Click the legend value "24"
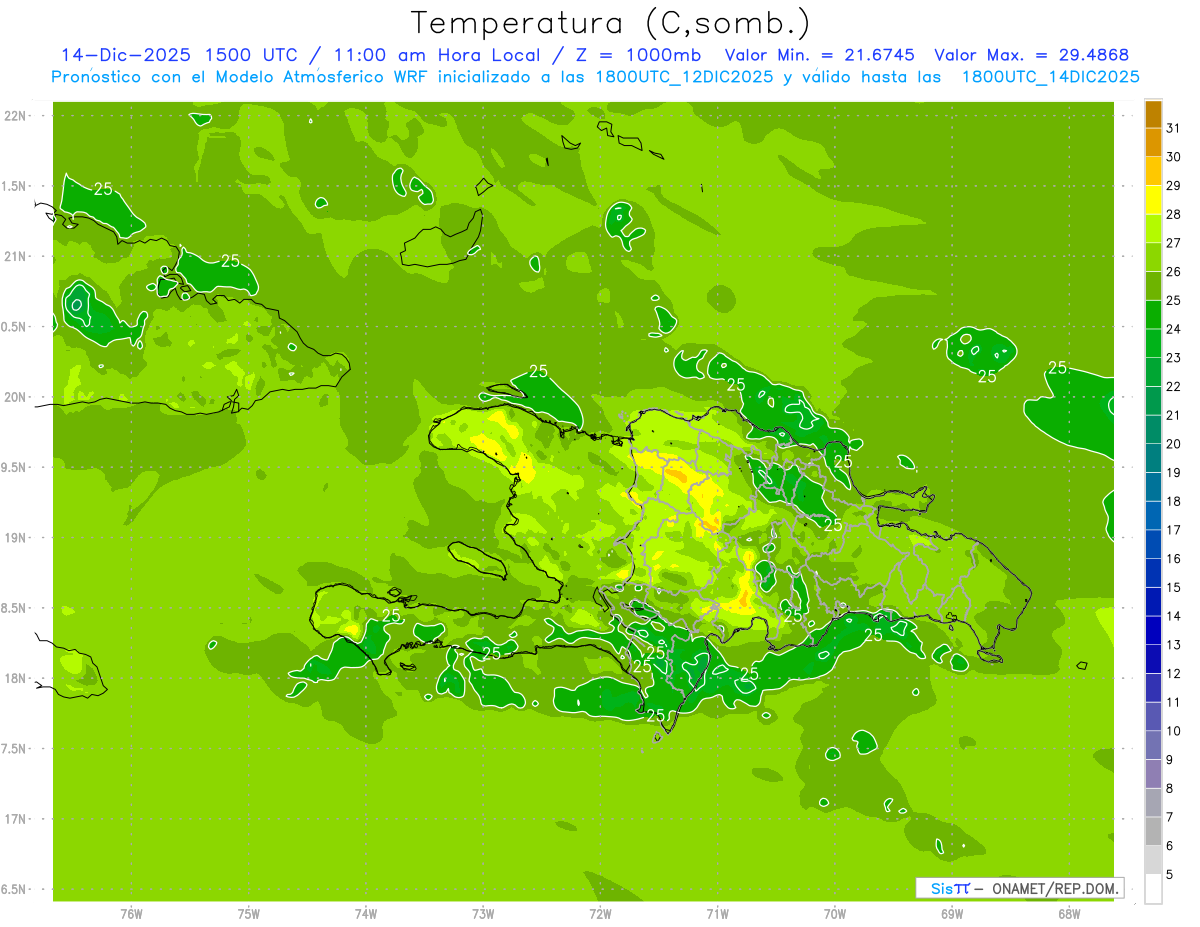This screenshot has height=927, width=1200. (x=1174, y=329)
